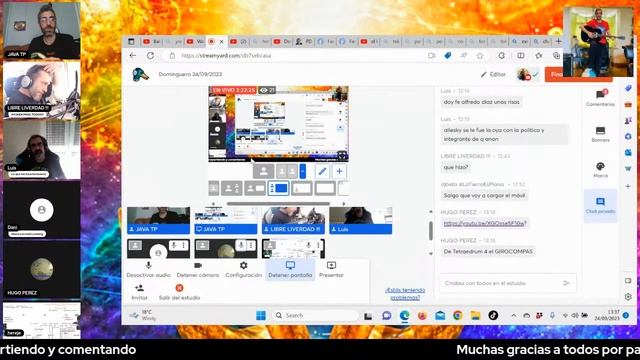Select the highlighted blue screen-share layout
Screen dimensions: 640x360
click(x=278, y=188)
